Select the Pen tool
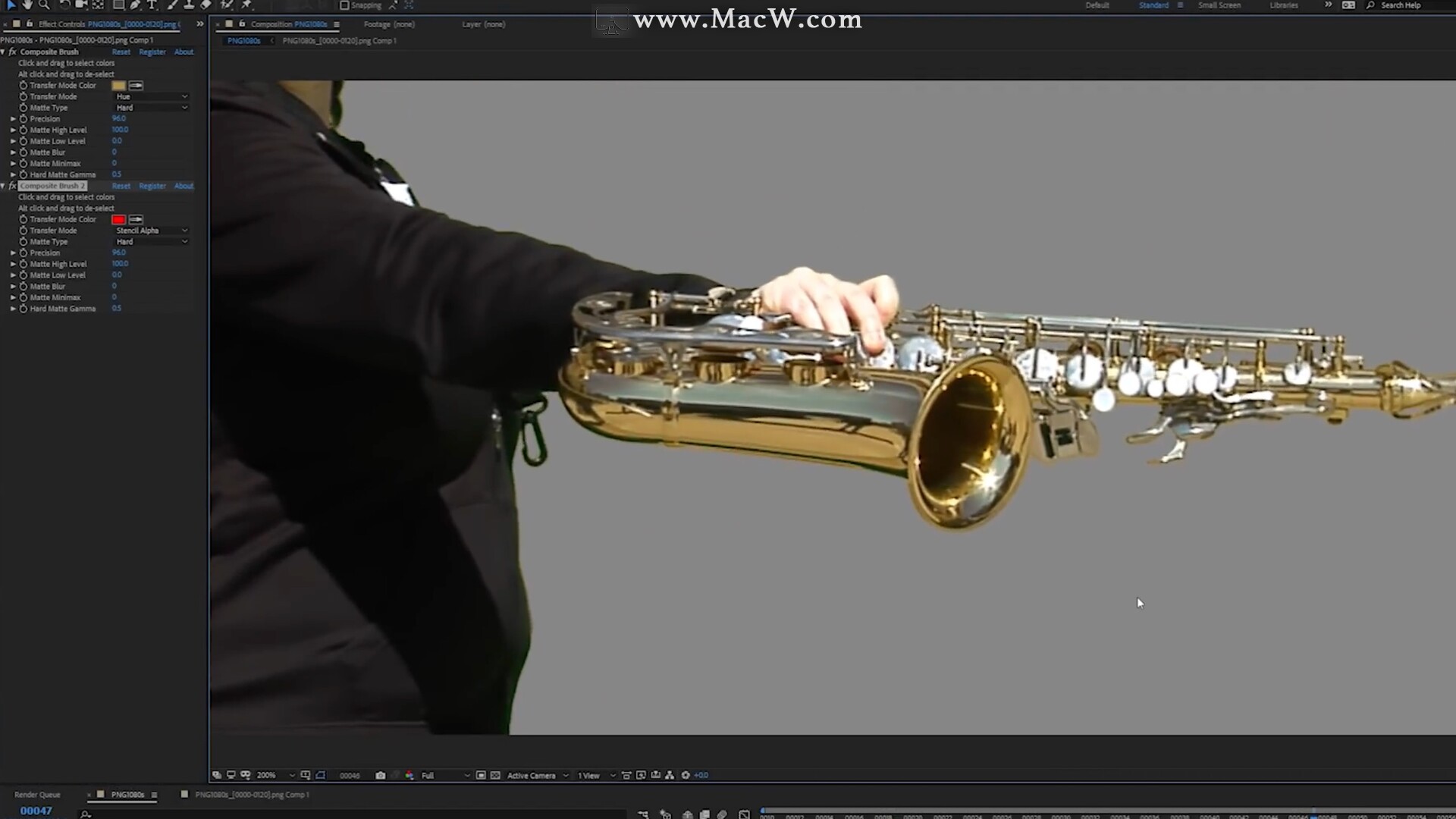The image size is (1456, 819). [x=135, y=5]
